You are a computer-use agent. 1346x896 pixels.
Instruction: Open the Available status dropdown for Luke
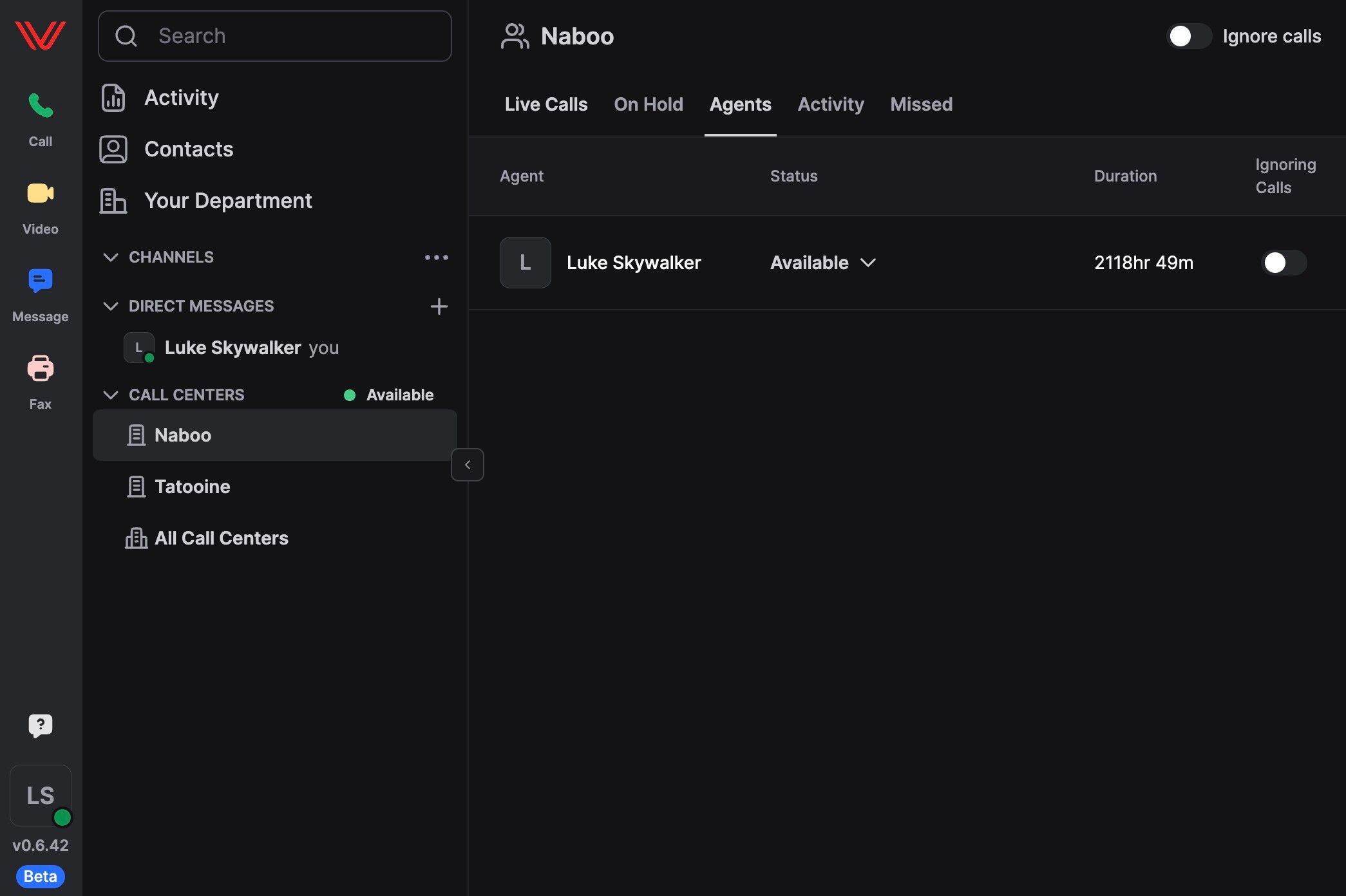pyautogui.click(x=823, y=263)
